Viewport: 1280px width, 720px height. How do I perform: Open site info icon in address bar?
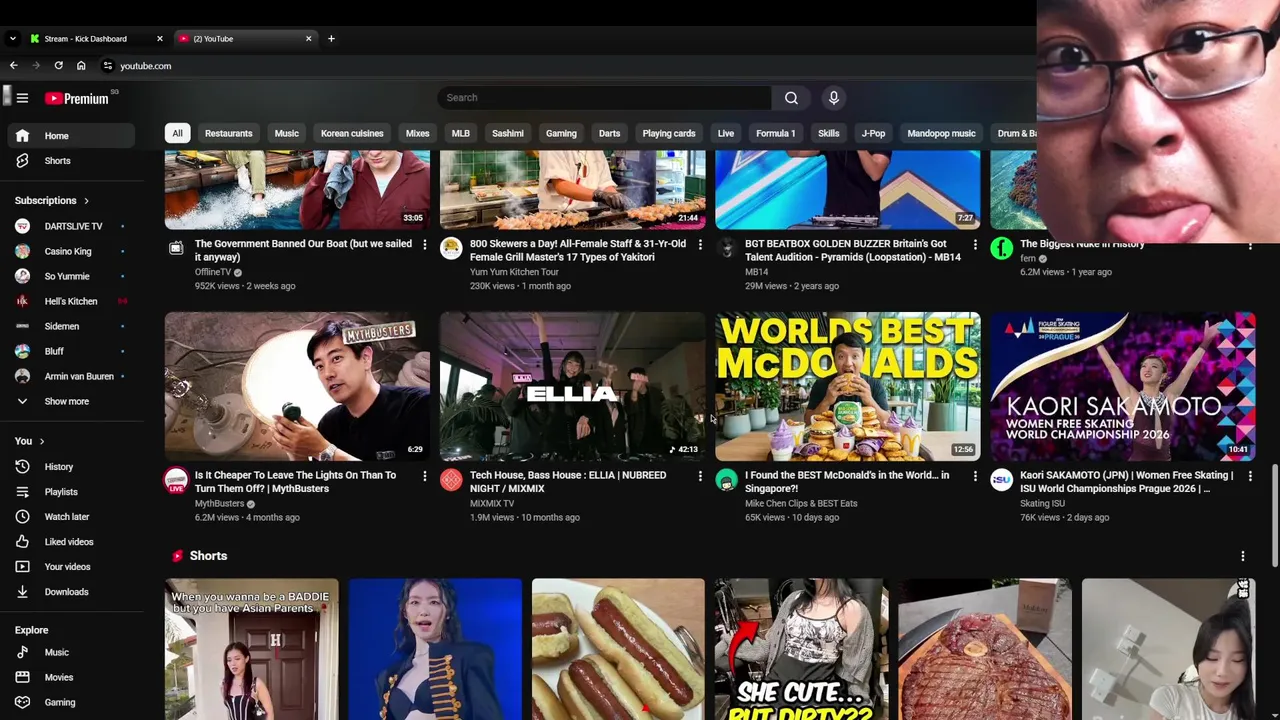pyautogui.click(x=107, y=66)
